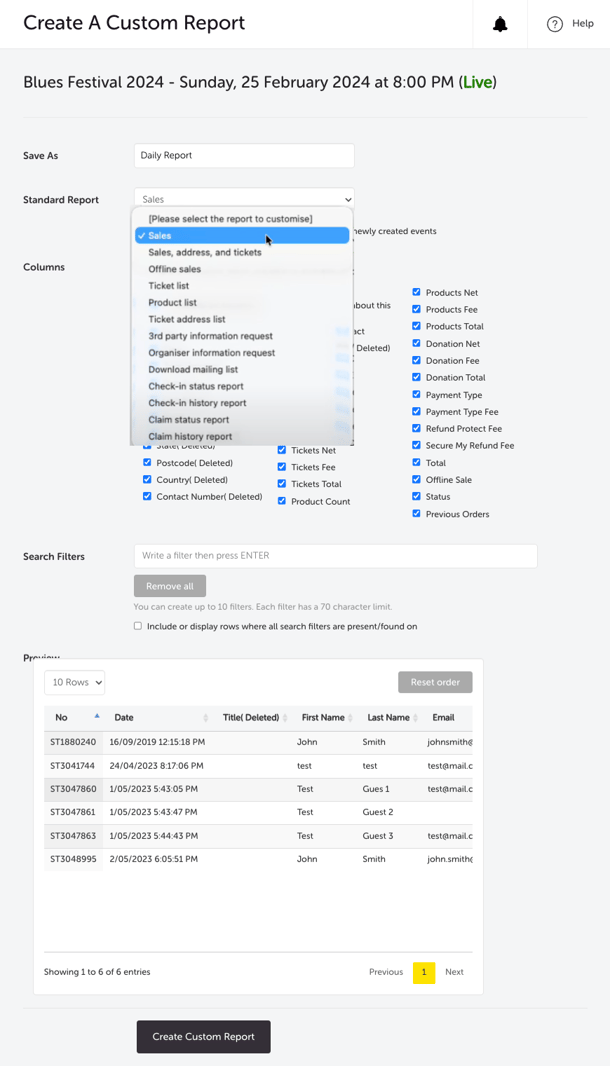
Task: Open the Standard Report dropdown
Action: [x=244, y=199]
